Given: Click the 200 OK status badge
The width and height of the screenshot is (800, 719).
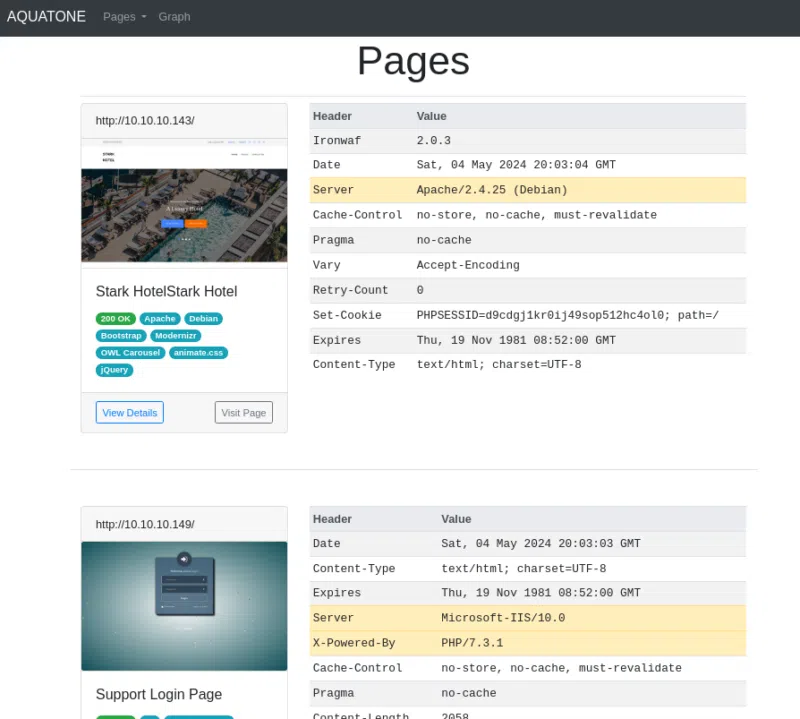Looking at the screenshot, I should [116, 319].
